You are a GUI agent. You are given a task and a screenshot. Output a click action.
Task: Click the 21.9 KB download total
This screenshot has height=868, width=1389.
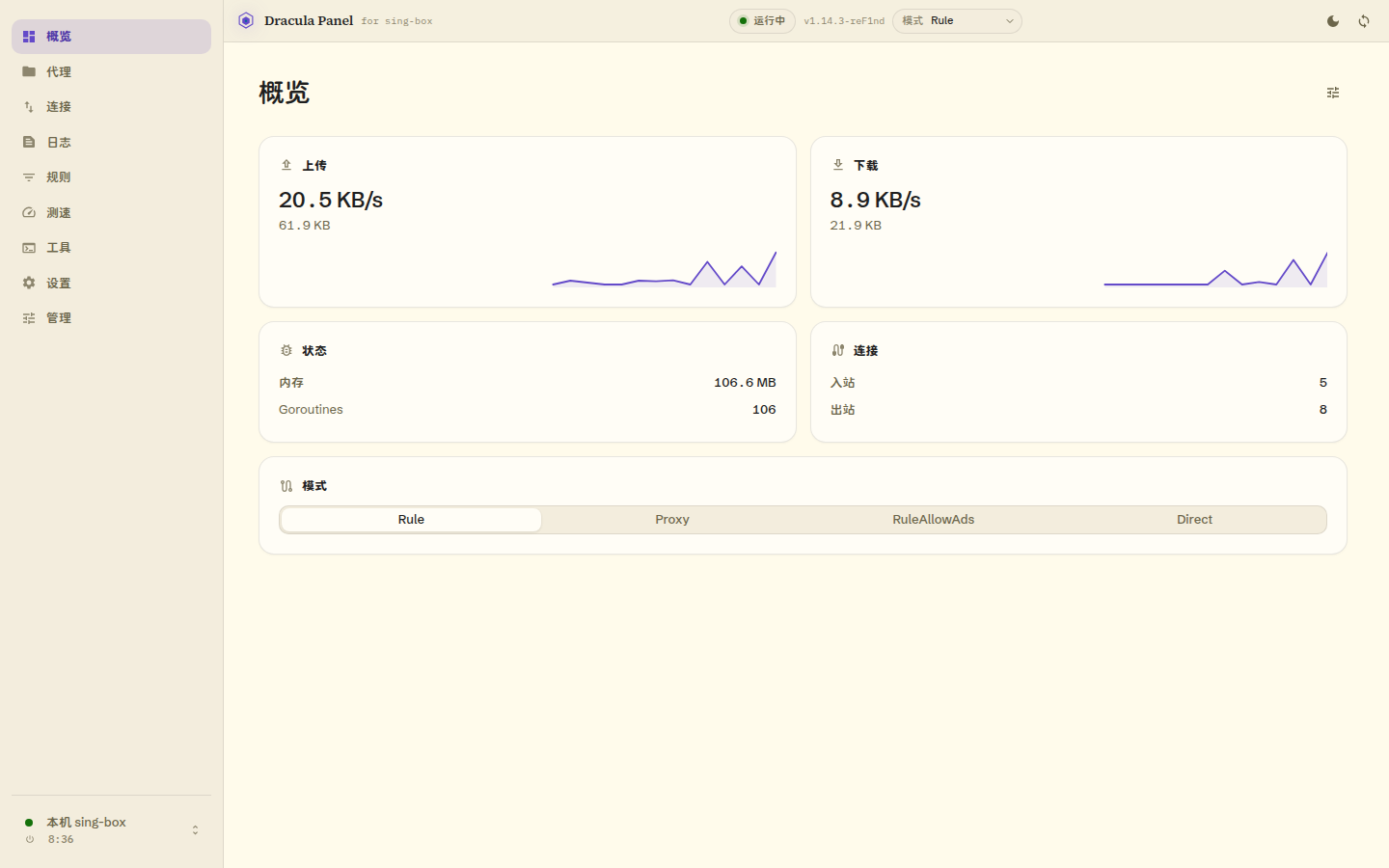[856, 226]
